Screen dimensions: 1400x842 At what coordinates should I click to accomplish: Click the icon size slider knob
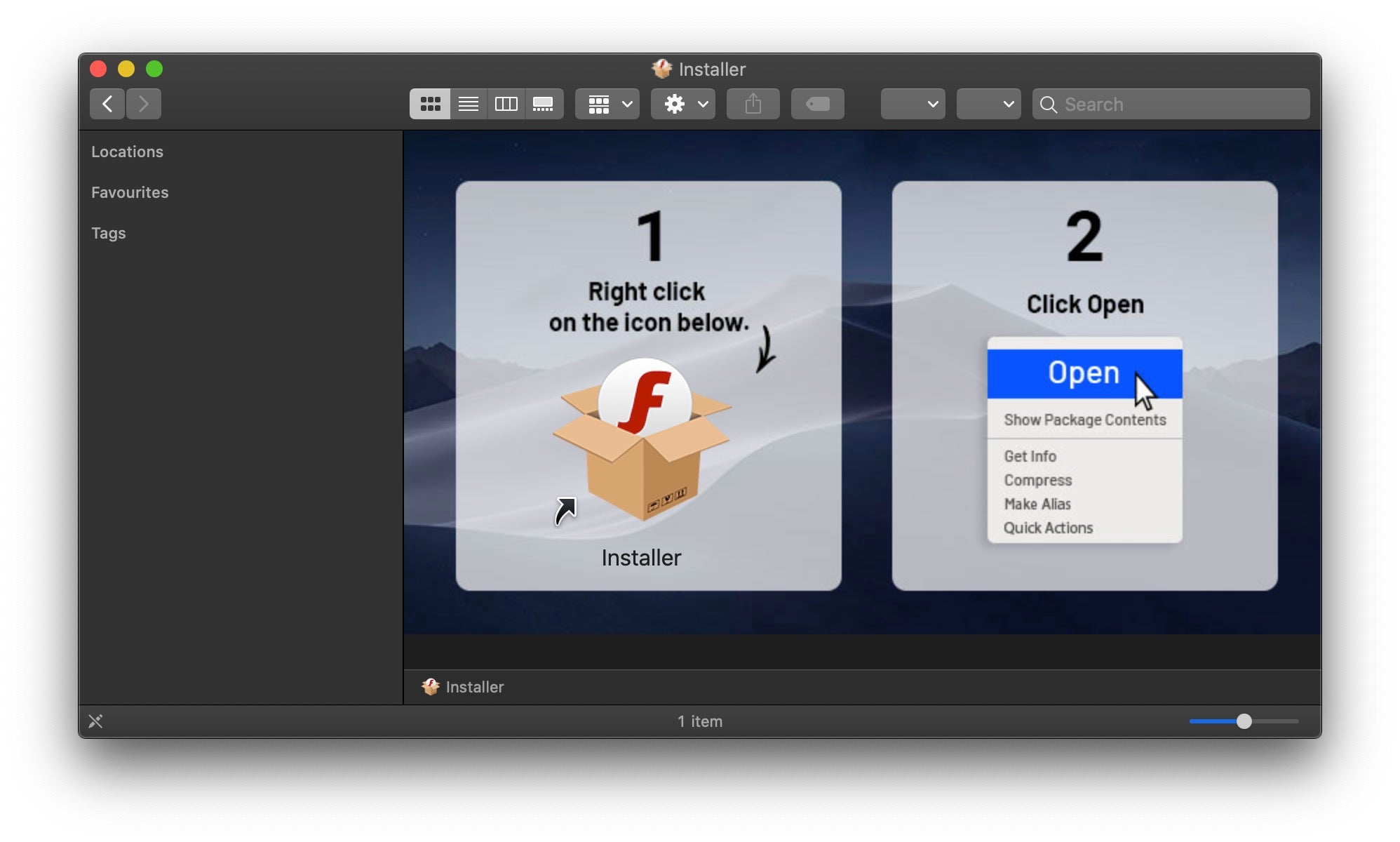1244,721
